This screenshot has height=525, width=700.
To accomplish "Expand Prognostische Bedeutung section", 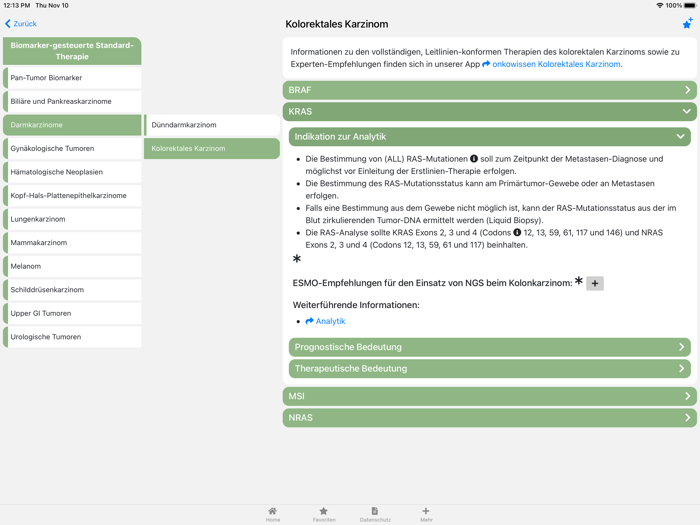I will [489, 347].
